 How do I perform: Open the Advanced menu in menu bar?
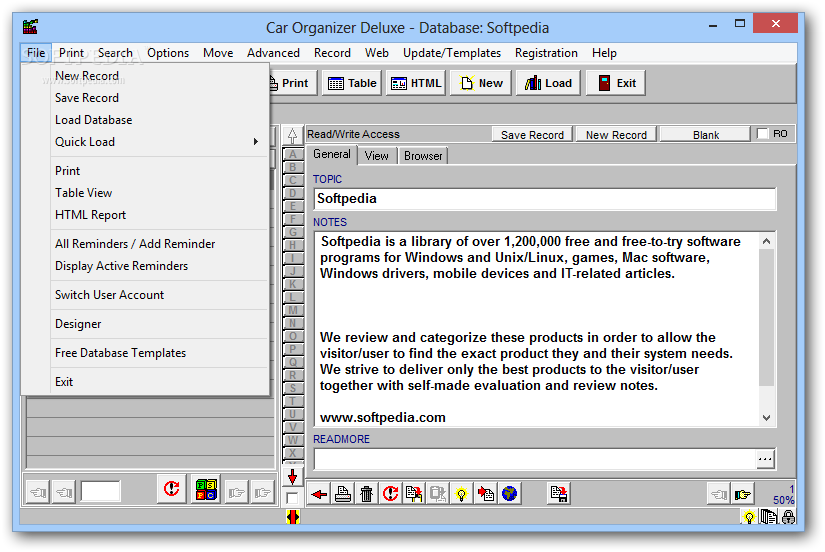(273, 53)
